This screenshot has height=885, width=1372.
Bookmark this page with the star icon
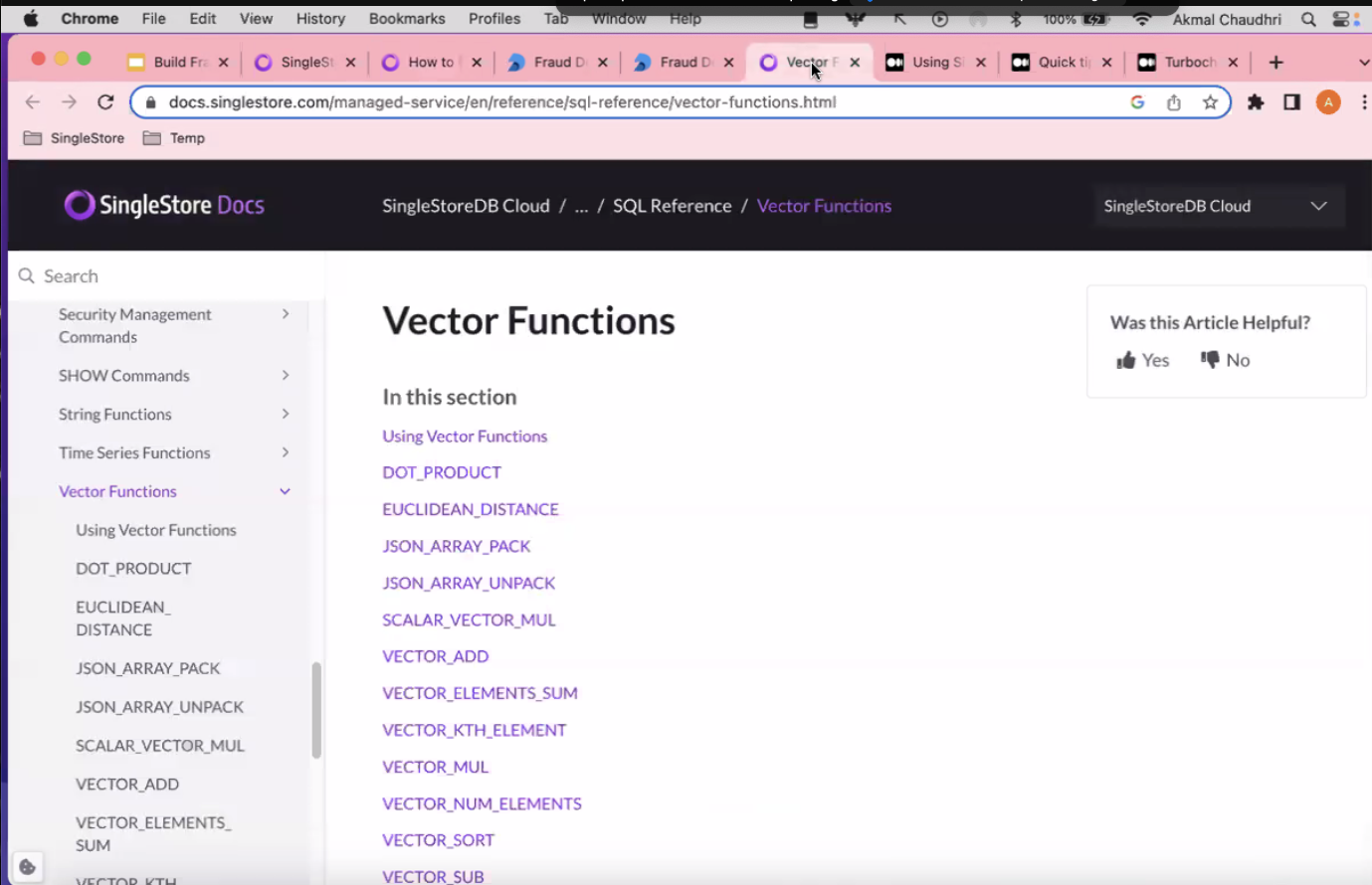[1210, 102]
